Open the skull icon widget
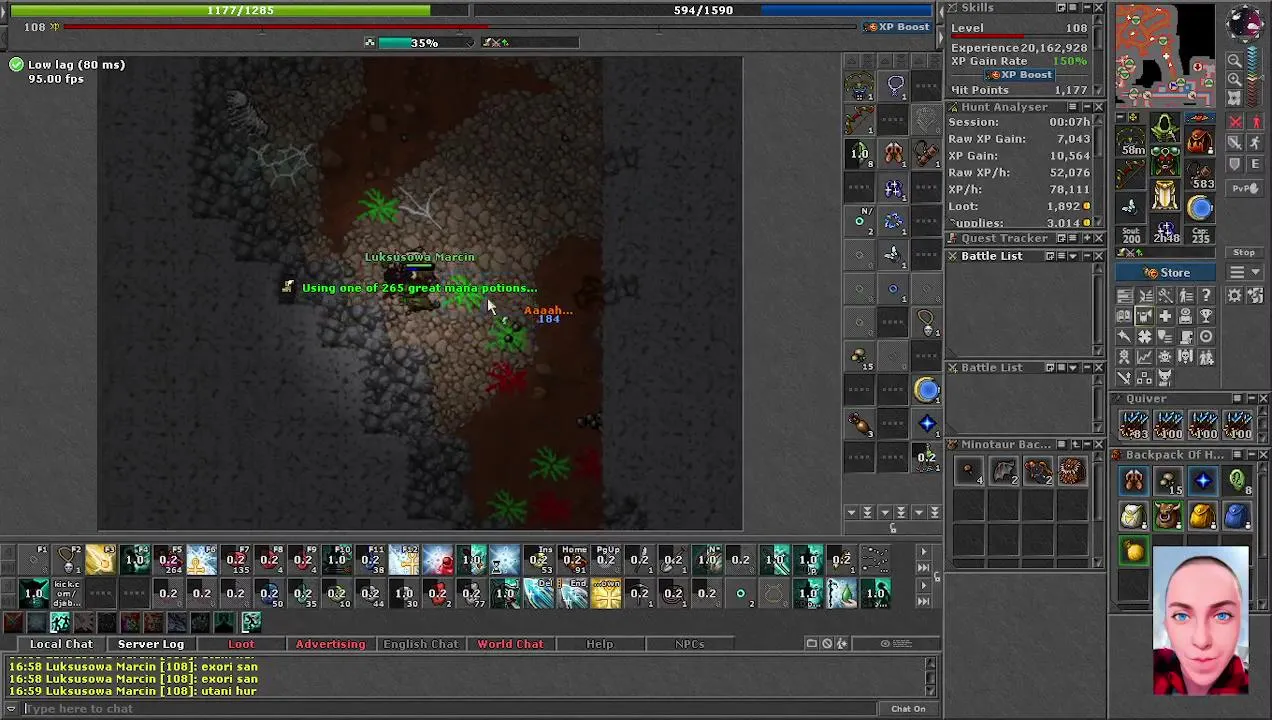Screen dimensions: 1272x720 coord(1165,356)
